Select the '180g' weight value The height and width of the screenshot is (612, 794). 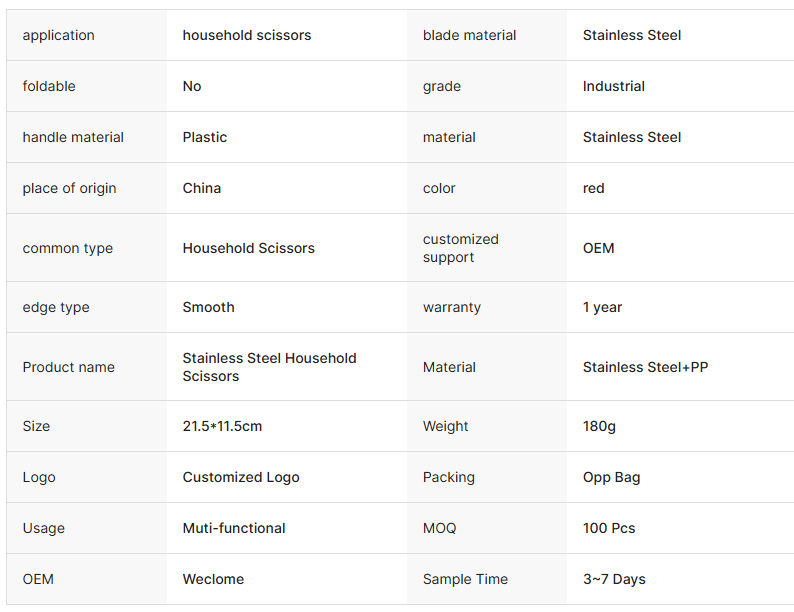[x=599, y=426]
